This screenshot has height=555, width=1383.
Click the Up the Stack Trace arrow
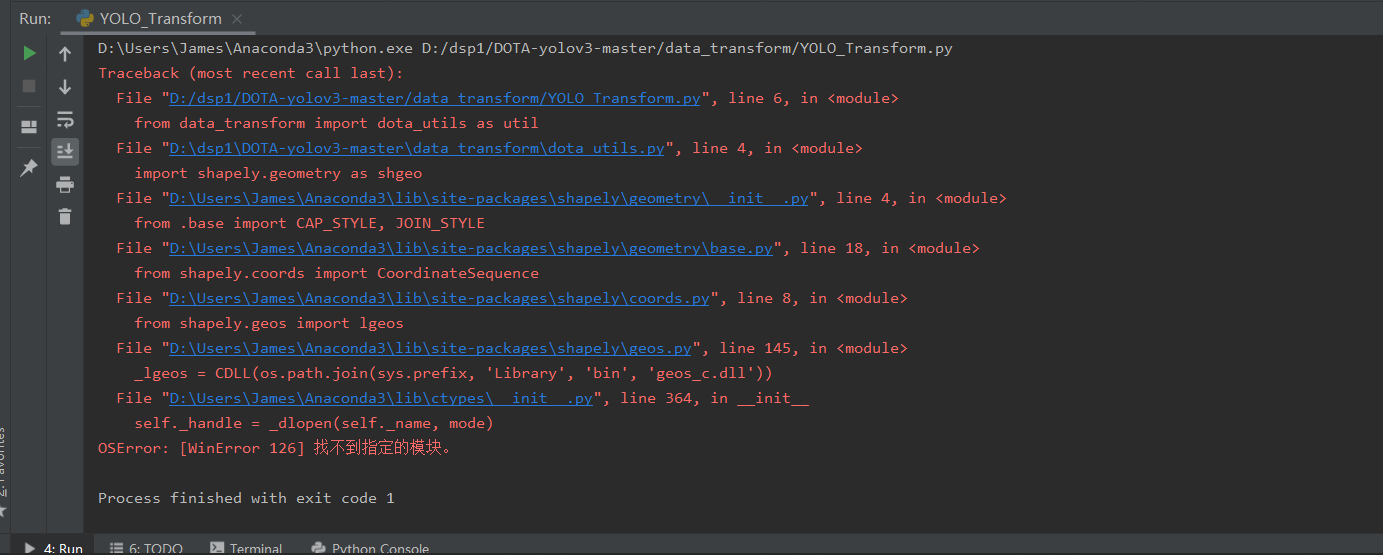(65, 54)
